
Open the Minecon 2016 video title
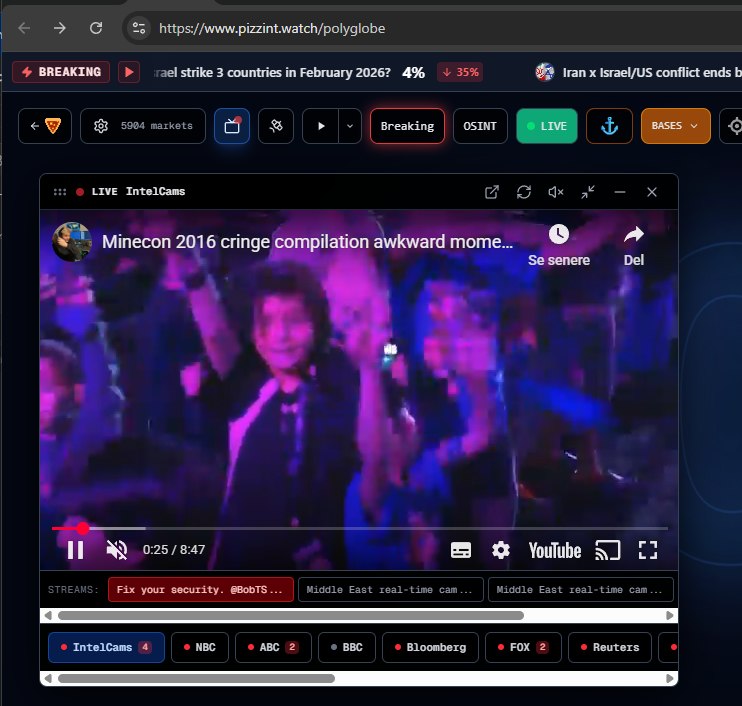click(x=308, y=242)
